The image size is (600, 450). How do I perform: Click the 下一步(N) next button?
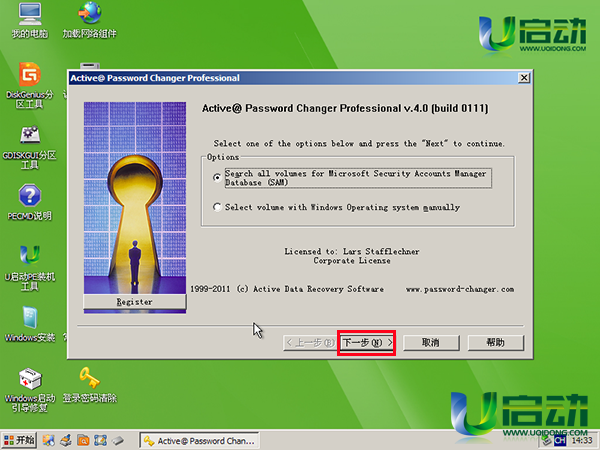click(x=367, y=342)
